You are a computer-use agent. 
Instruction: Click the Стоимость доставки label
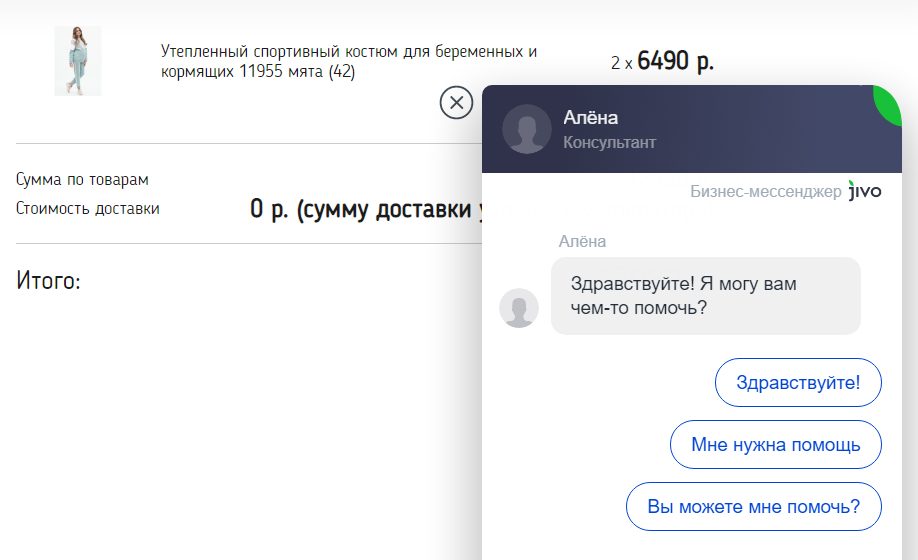pos(87,208)
